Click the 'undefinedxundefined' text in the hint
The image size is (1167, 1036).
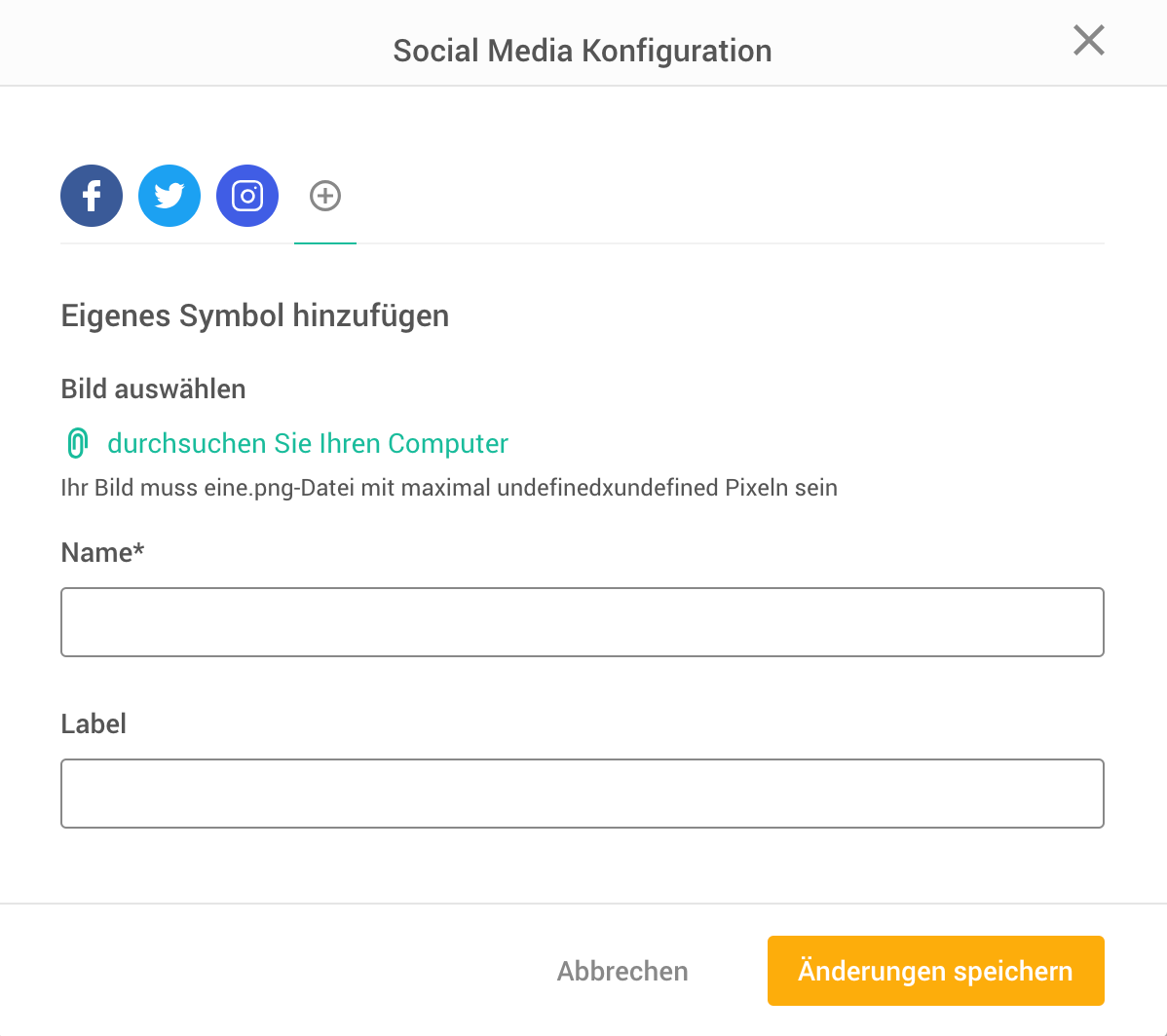point(607,488)
